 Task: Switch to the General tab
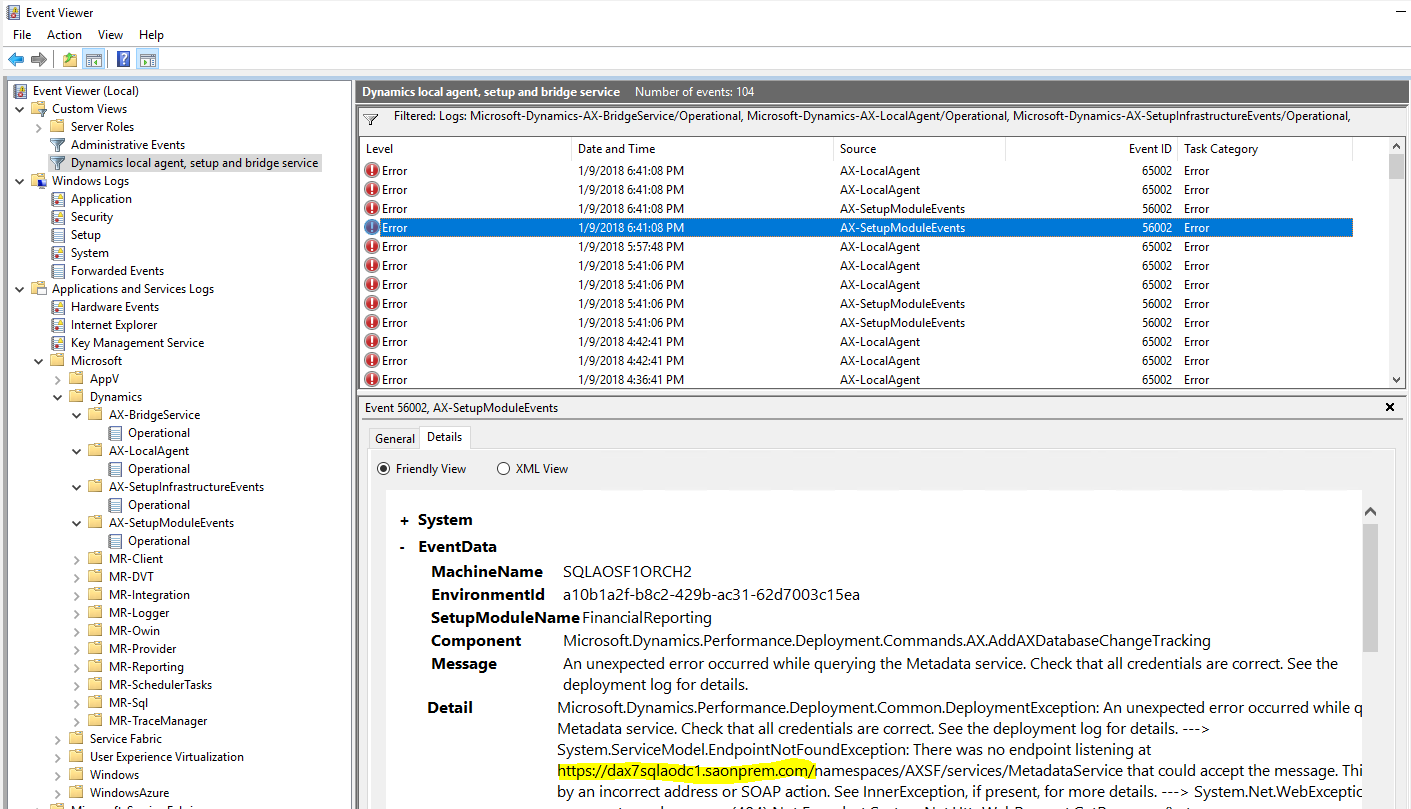pos(394,438)
